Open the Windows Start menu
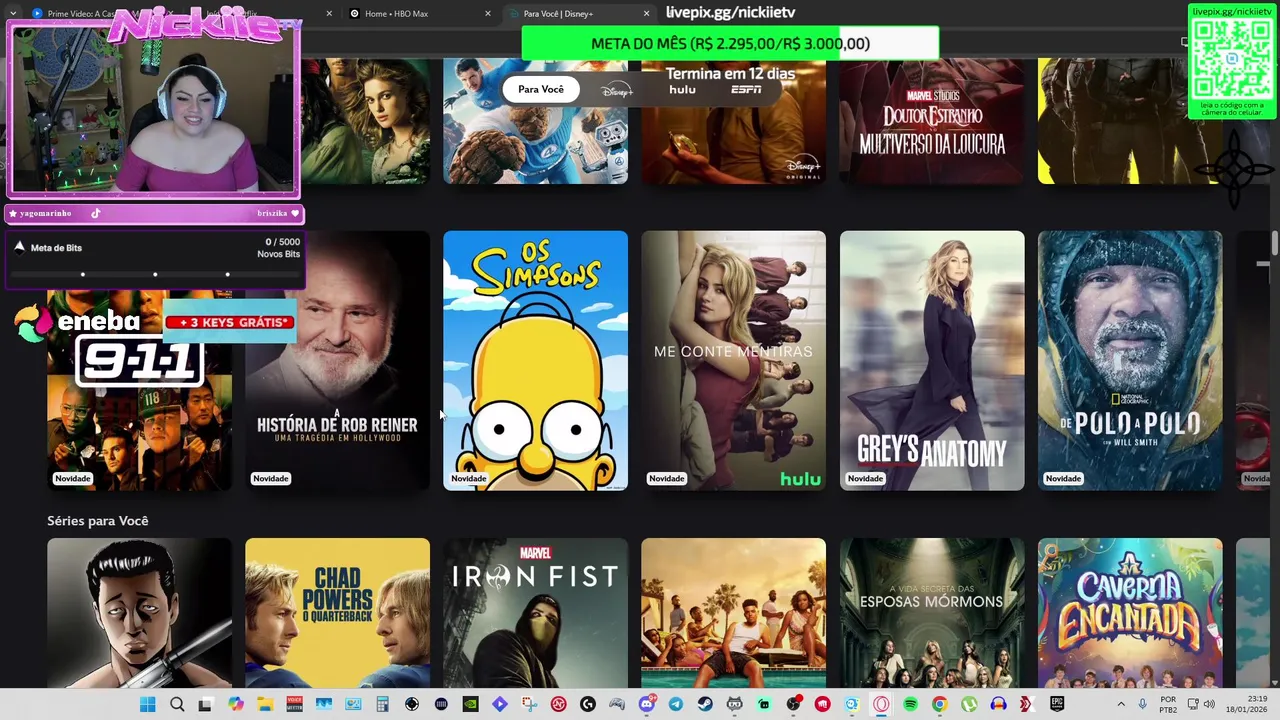Viewport: 1280px width, 720px height. (146, 704)
